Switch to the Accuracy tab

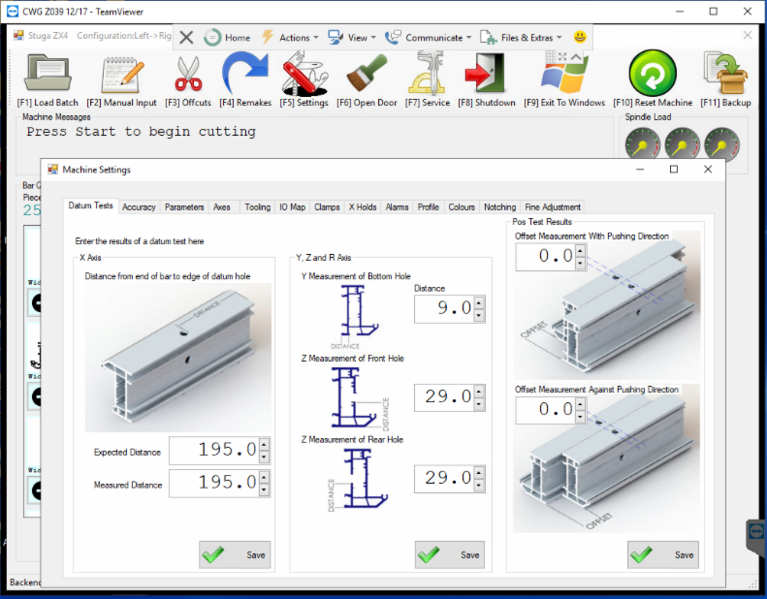[x=138, y=207]
